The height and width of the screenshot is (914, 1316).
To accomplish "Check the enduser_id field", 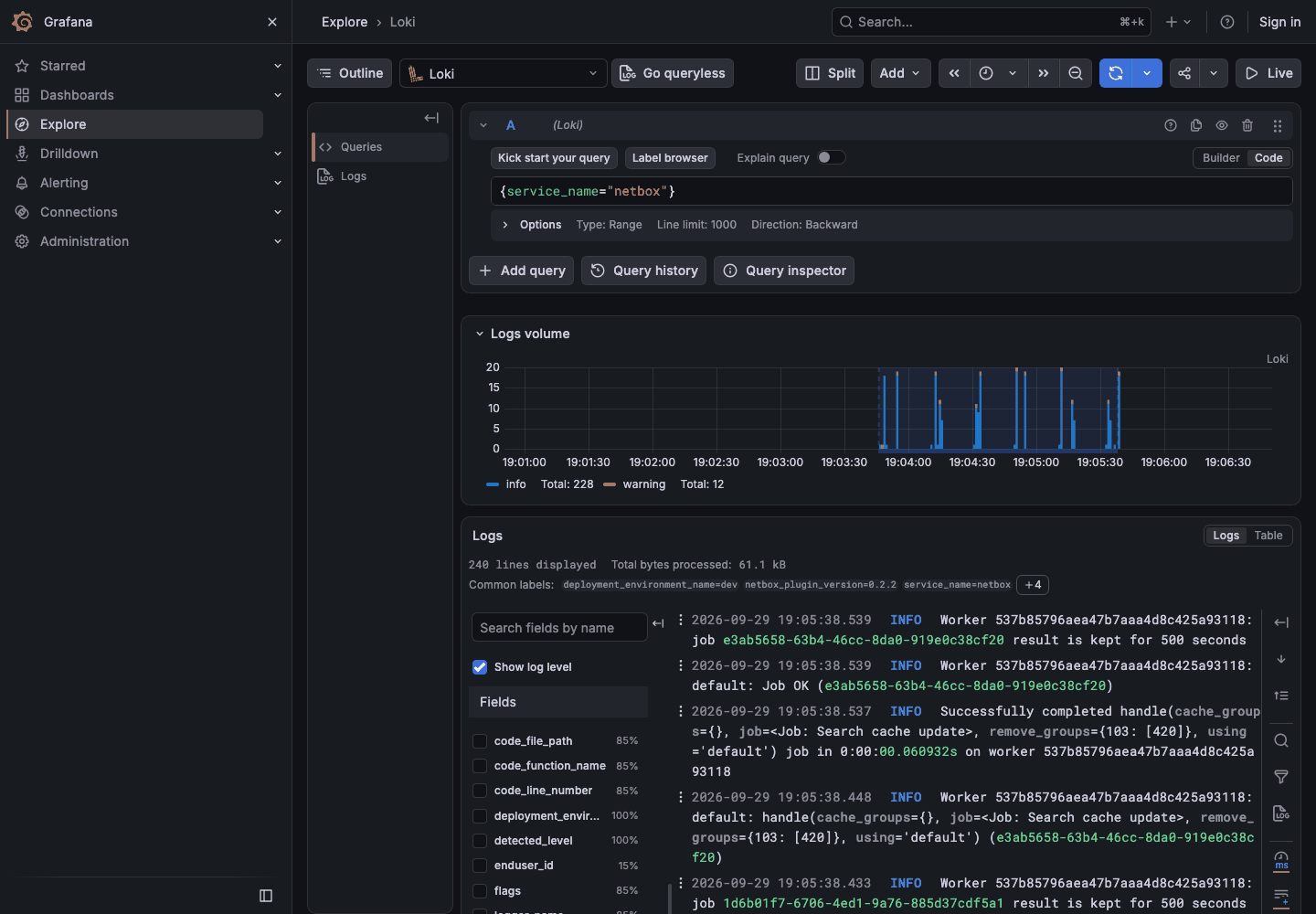I will 480,866.
